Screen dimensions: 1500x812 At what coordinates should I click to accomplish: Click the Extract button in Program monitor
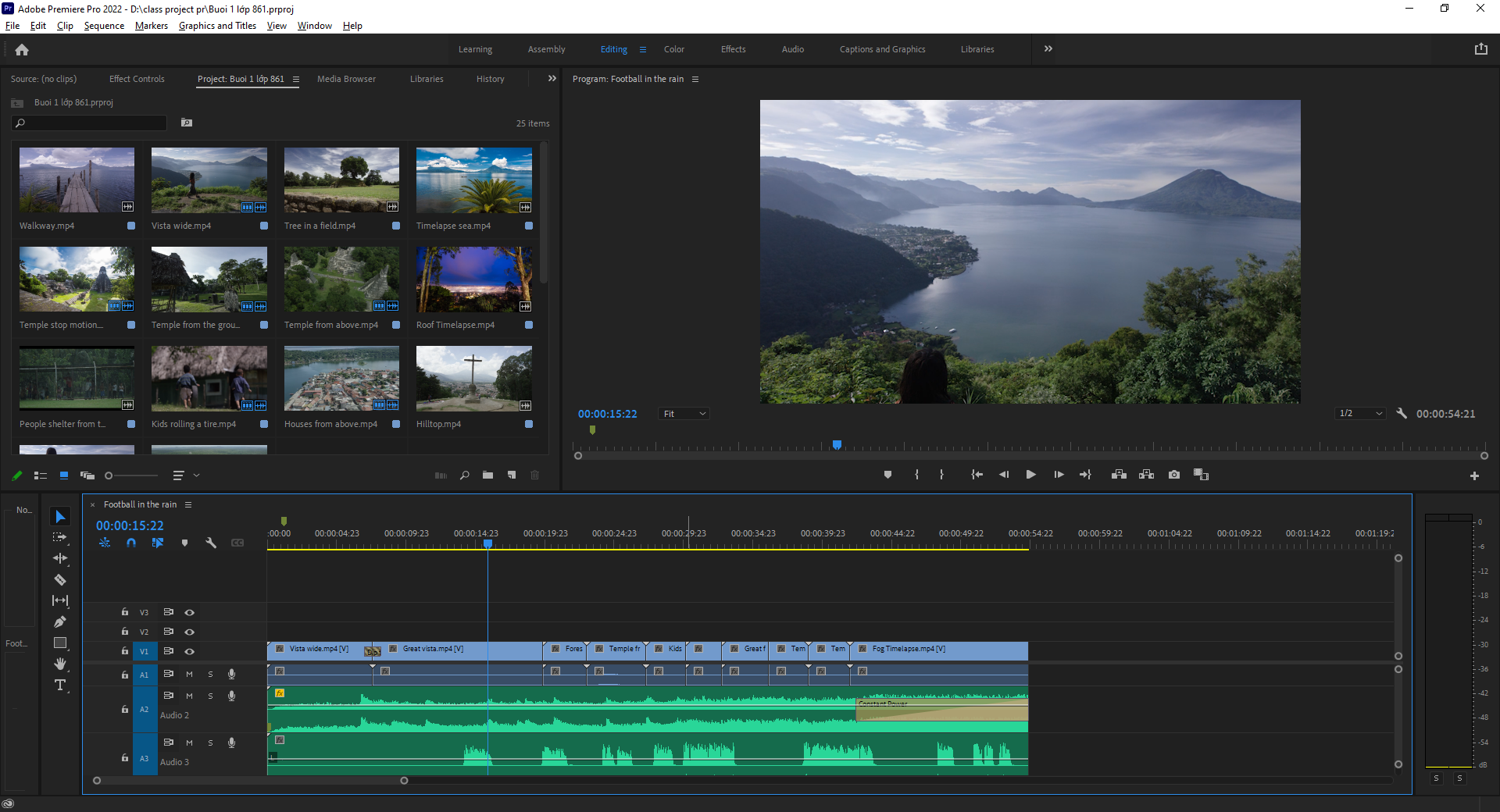(x=1146, y=475)
